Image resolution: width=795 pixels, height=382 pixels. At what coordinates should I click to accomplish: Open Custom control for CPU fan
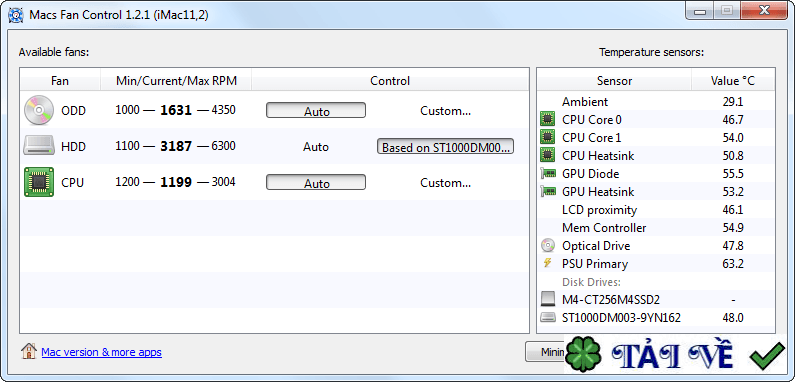446,183
